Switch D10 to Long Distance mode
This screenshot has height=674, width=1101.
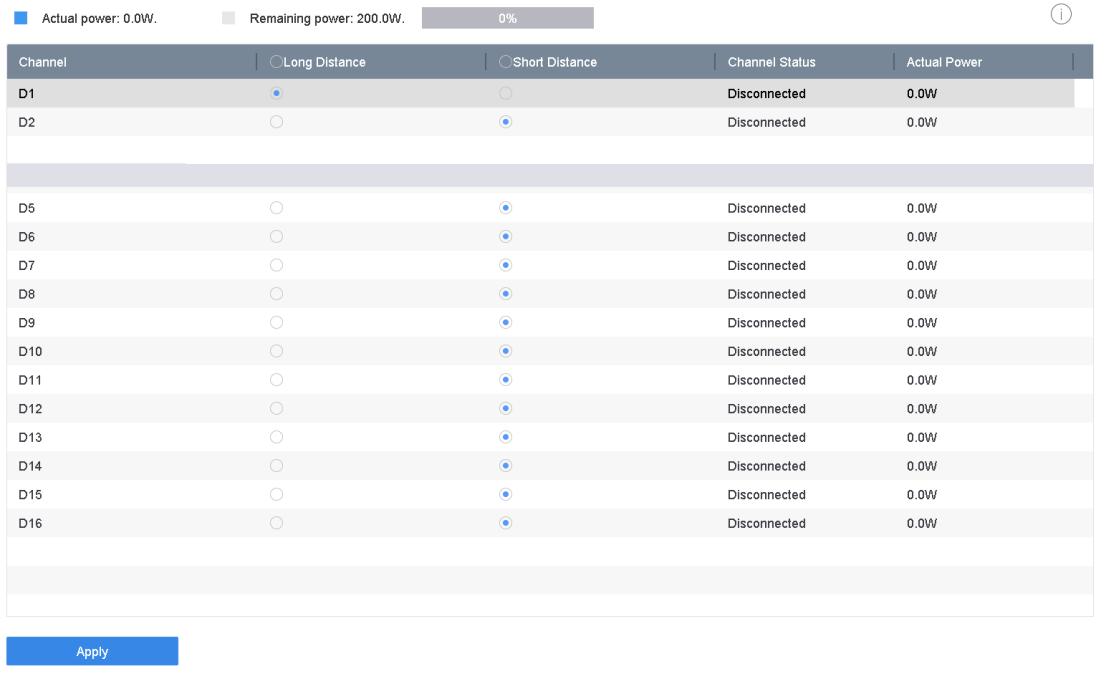[277, 351]
